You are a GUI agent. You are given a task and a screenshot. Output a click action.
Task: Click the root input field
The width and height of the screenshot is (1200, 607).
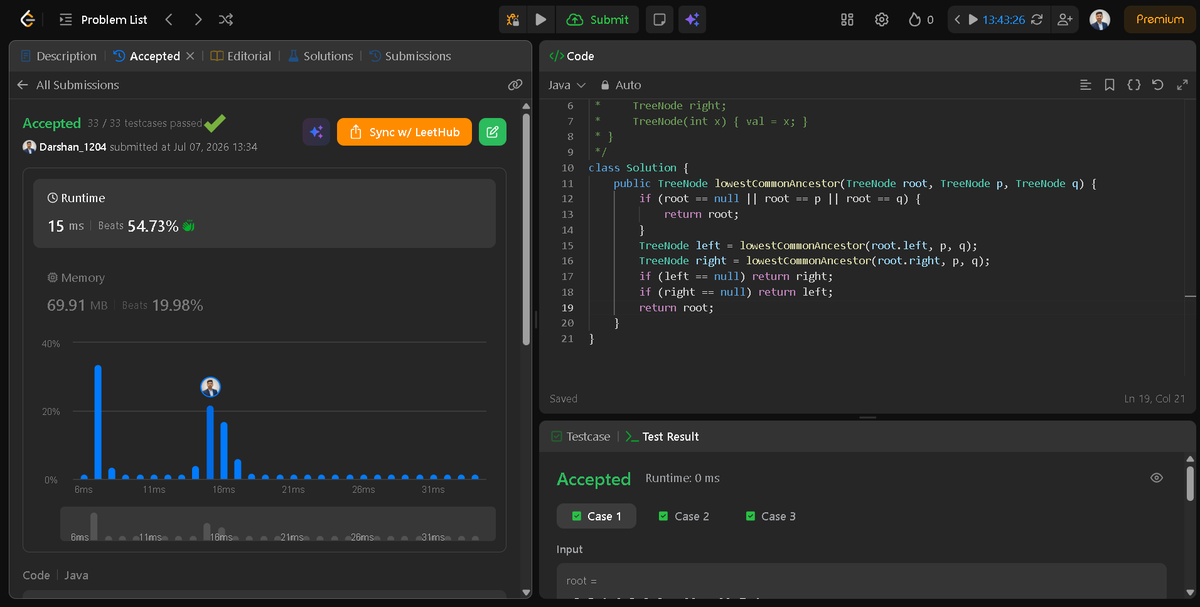click(x=861, y=584)
